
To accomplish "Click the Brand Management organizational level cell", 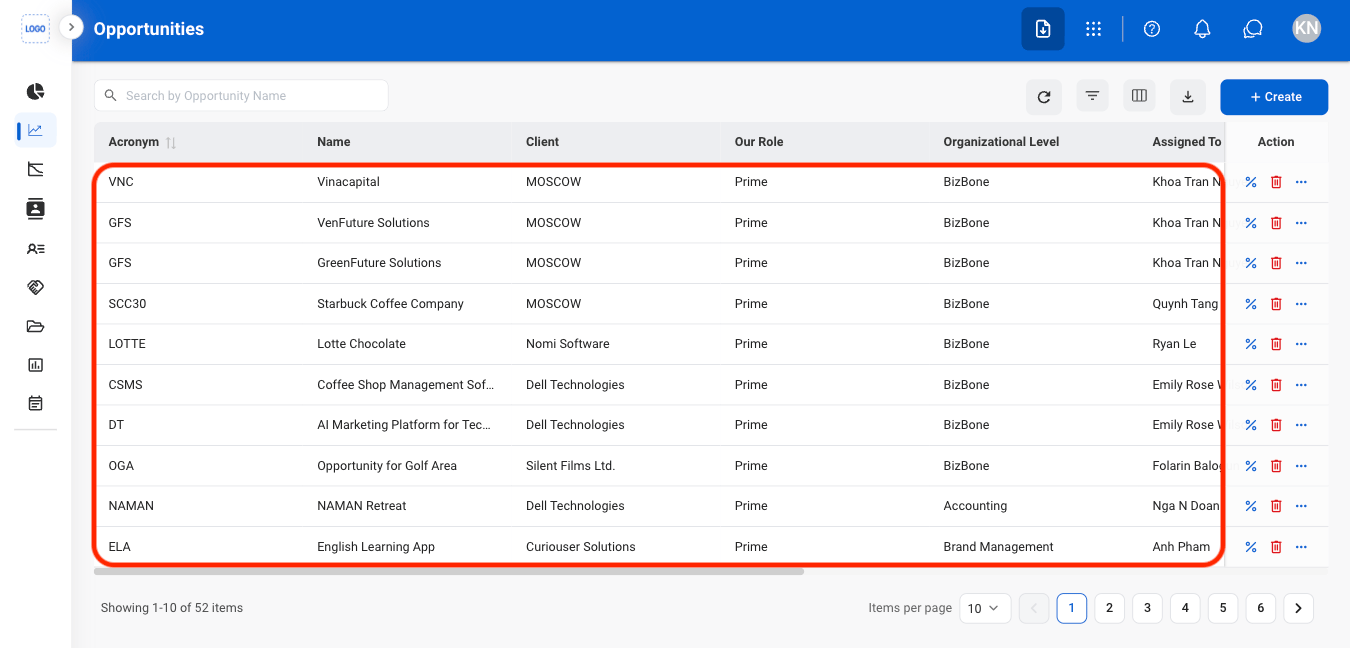I will pos(998,547).
